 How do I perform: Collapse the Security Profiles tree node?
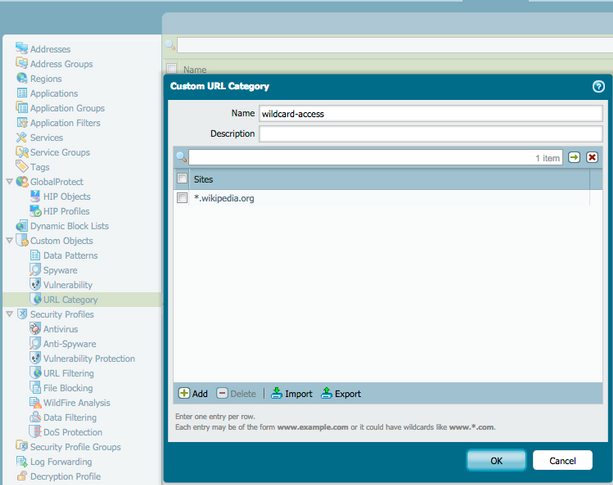[x=10, y=314]
